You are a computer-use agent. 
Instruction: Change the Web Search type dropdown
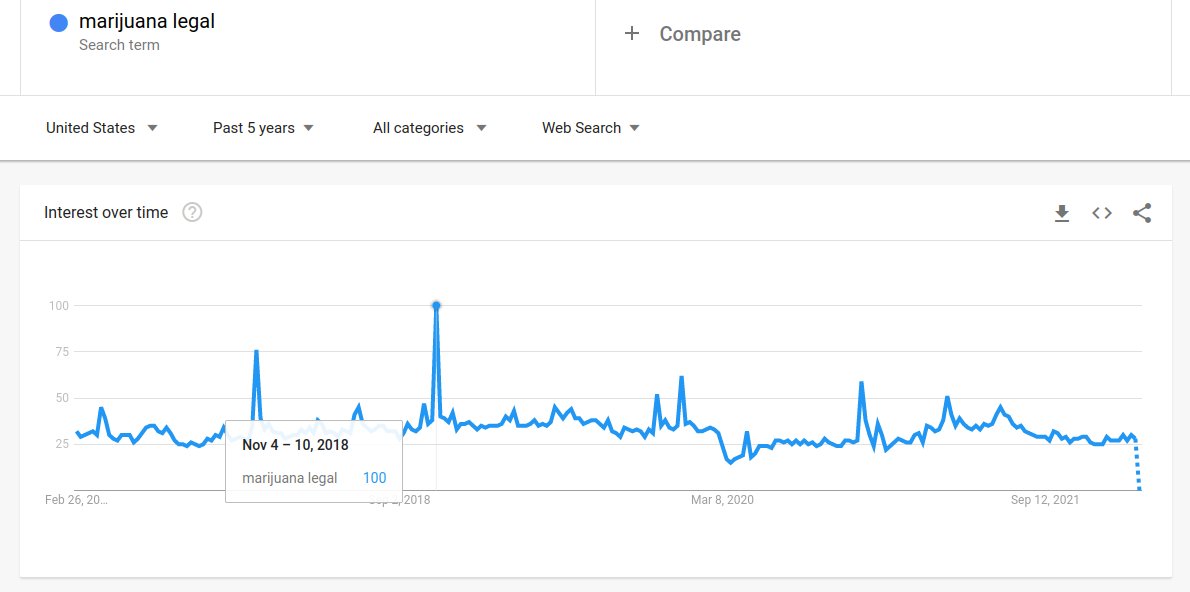[590, 128]
